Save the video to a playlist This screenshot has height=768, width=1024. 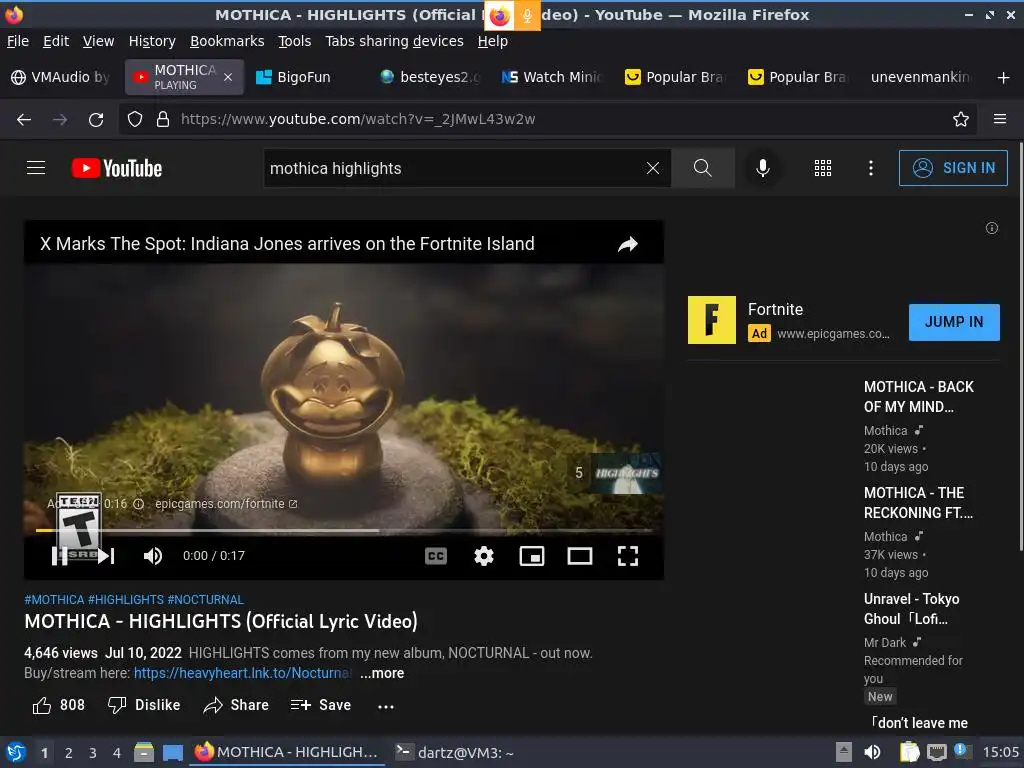[321, 705]
